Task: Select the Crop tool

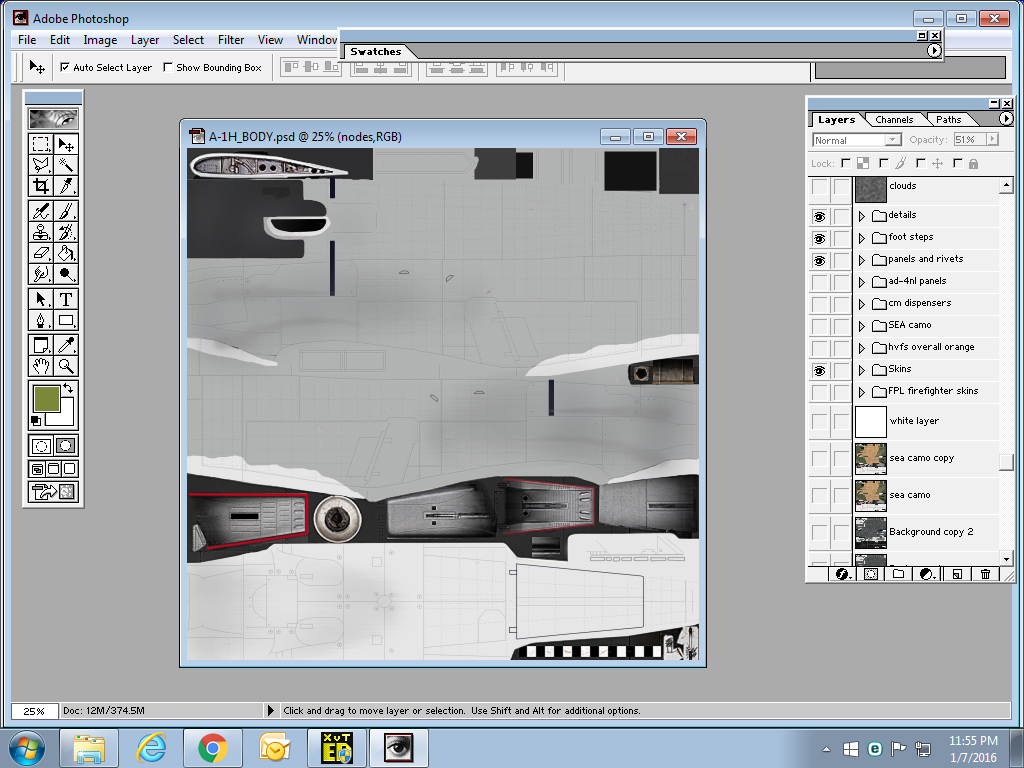Action: coord(40,186)
